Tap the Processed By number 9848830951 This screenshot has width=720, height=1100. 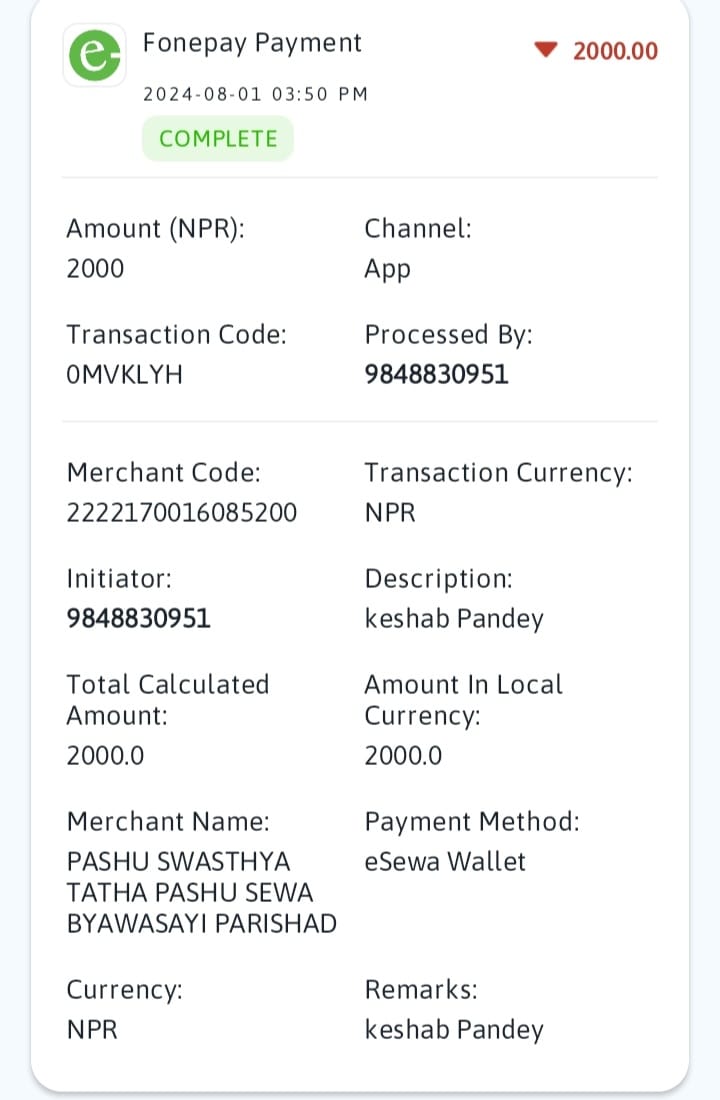(x=436, y=375)
